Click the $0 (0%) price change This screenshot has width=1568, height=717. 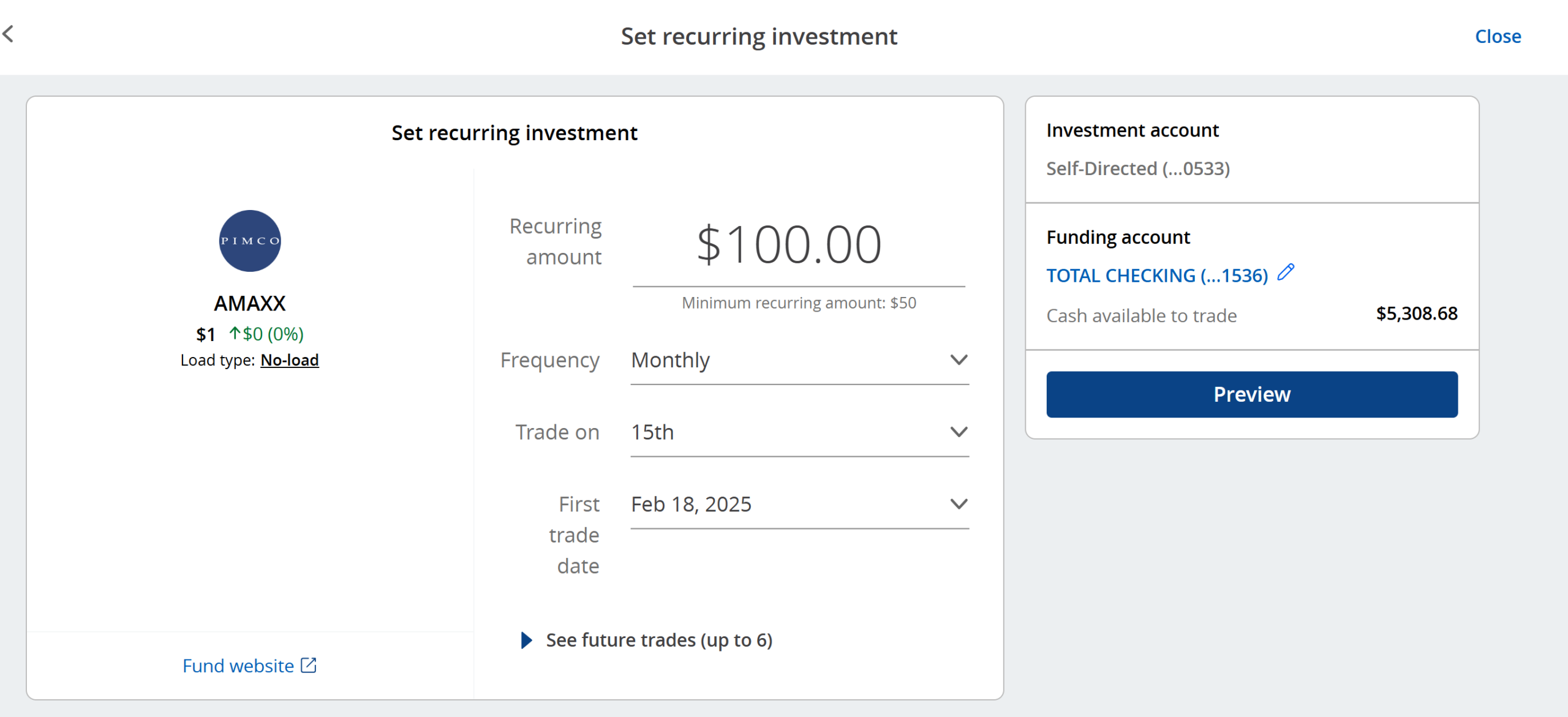[x=266, y=334]
